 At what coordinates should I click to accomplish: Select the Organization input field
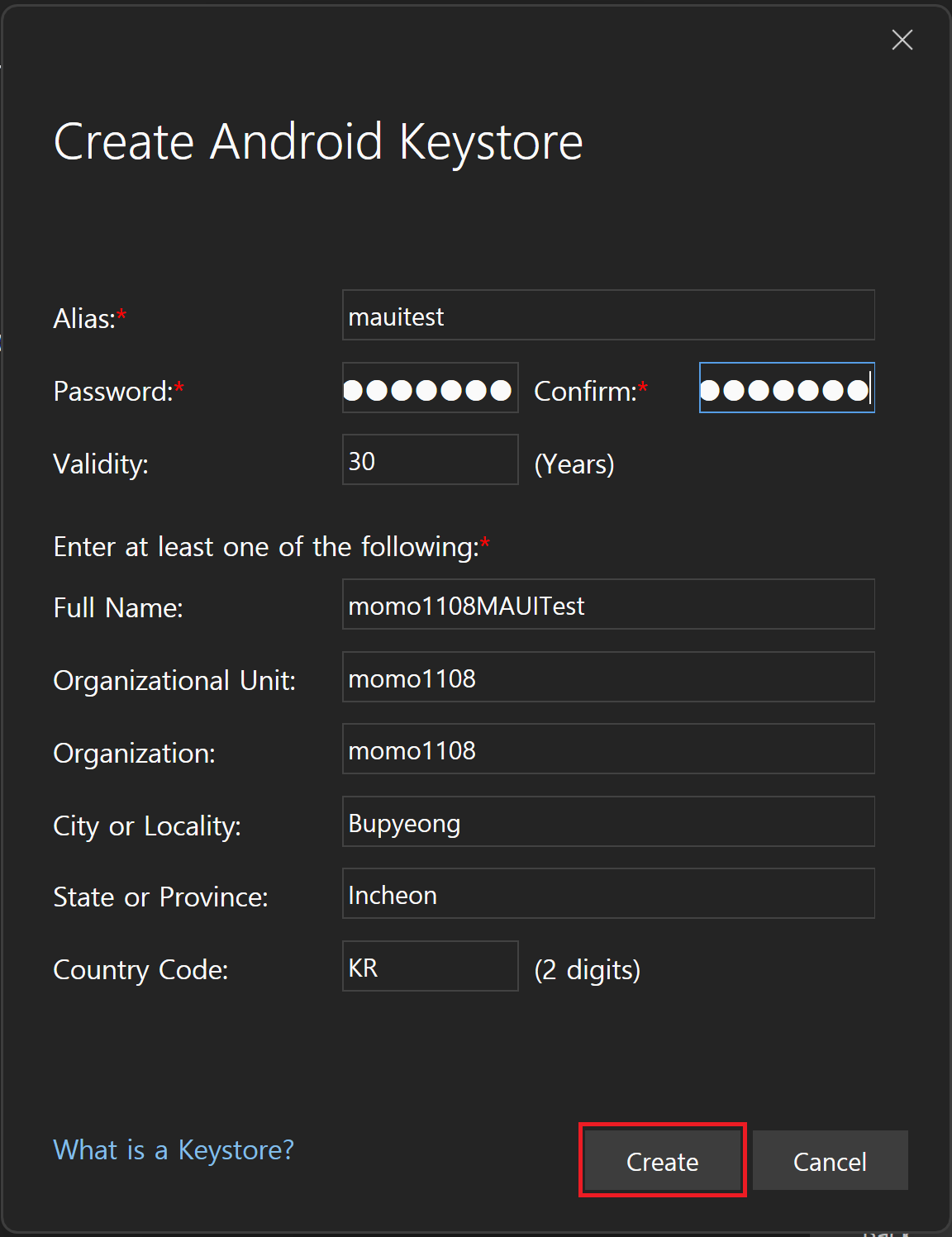[607, 749]
